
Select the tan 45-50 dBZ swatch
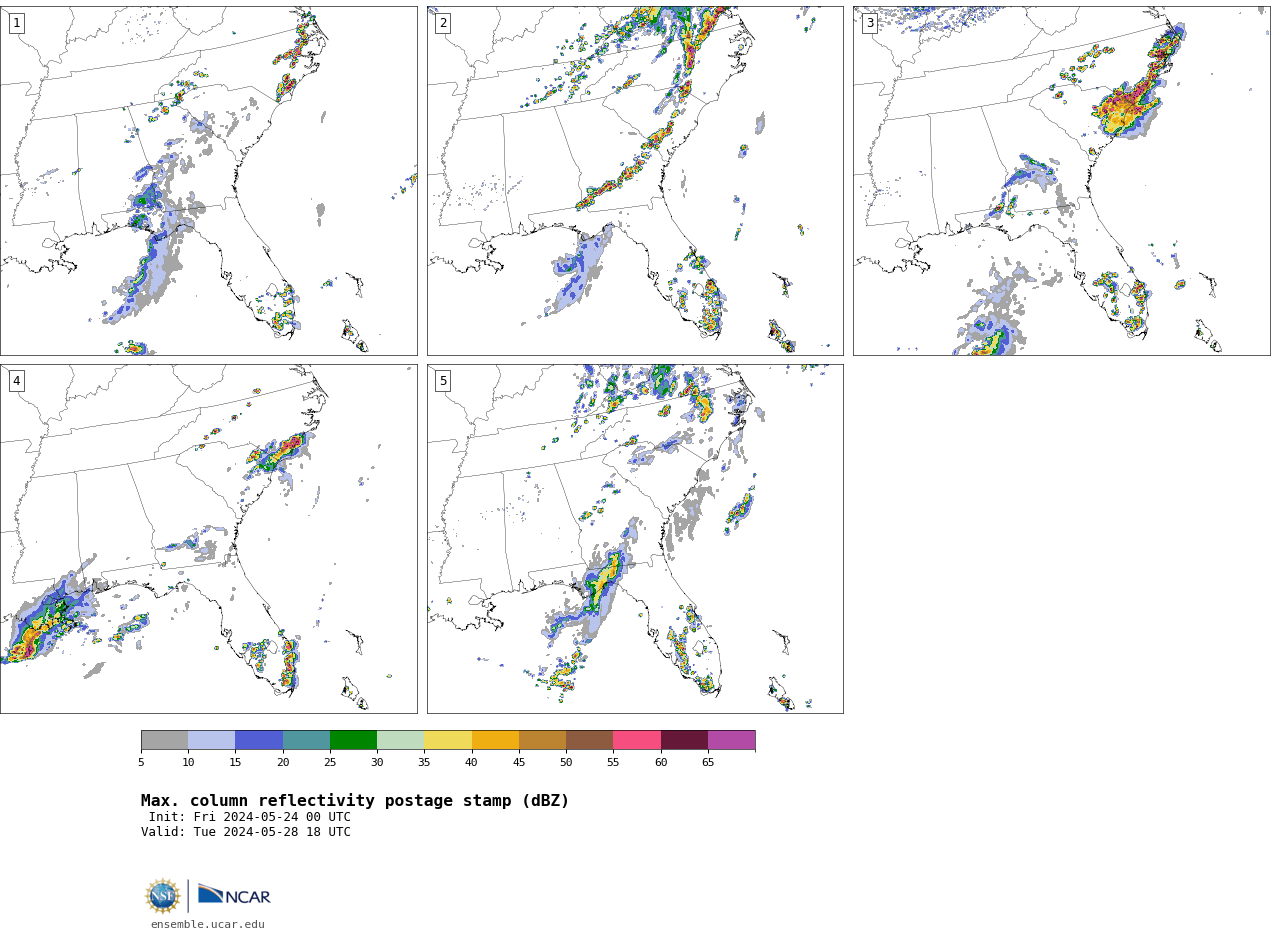542,740
